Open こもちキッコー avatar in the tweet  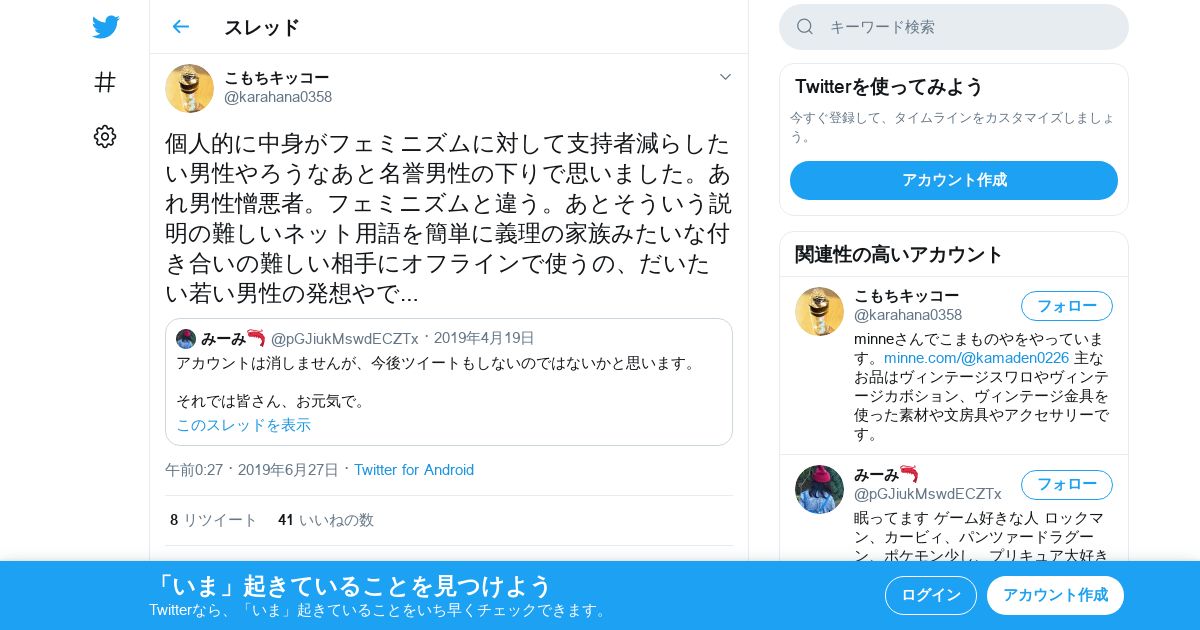coord(189,88)
